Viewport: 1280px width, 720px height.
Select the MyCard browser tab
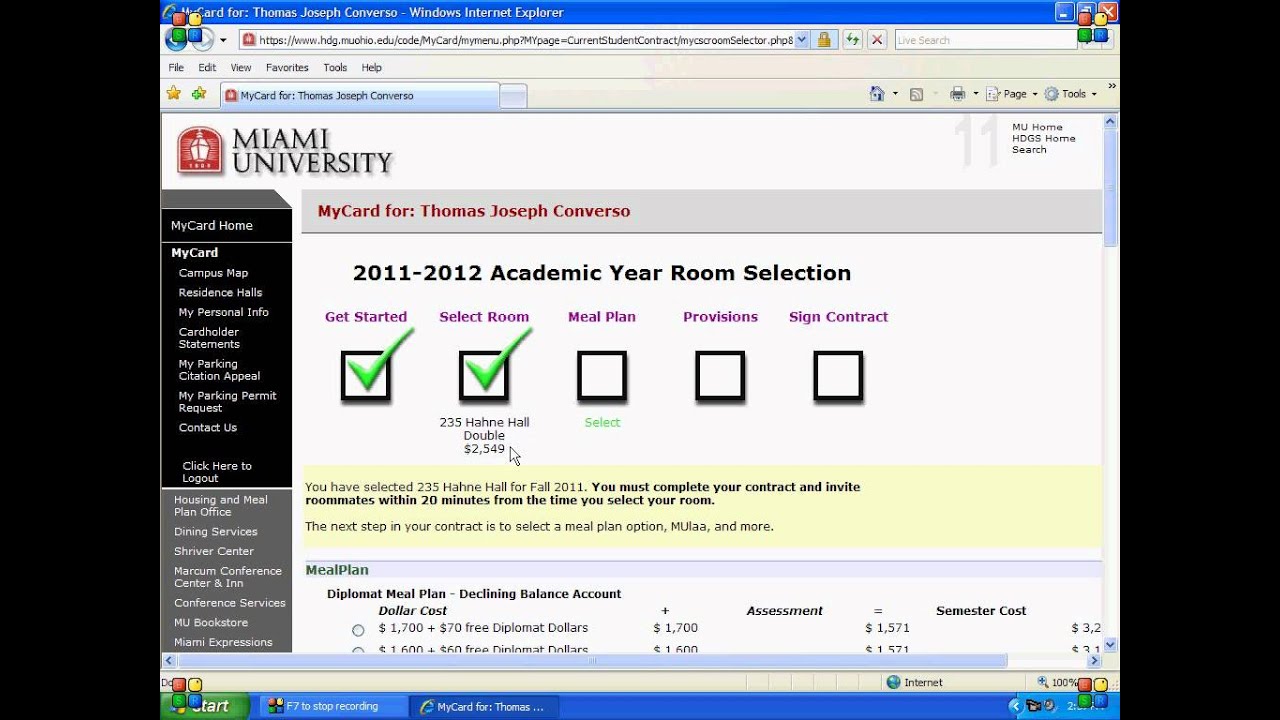coord(360,96)
